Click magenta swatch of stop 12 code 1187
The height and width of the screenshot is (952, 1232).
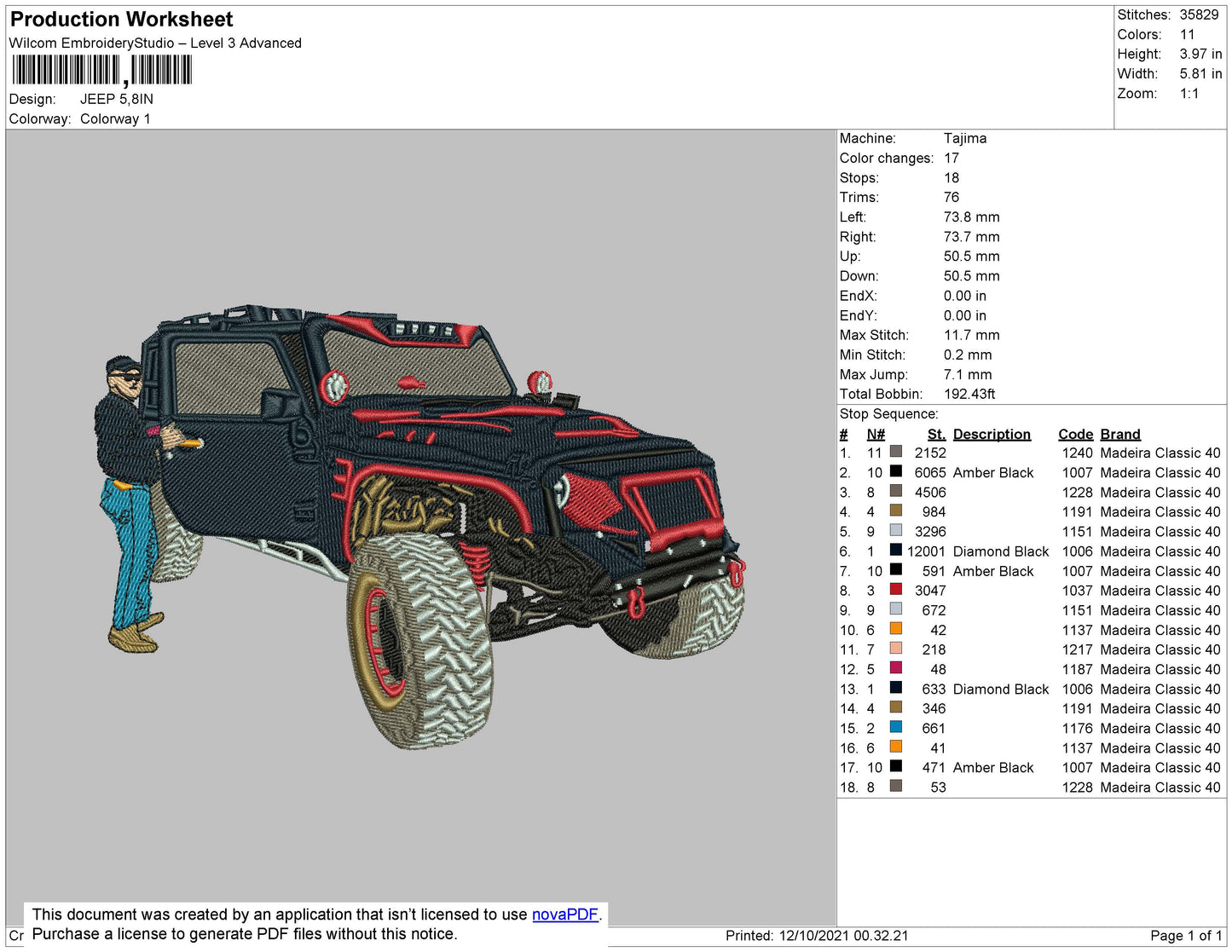point(896,668)
